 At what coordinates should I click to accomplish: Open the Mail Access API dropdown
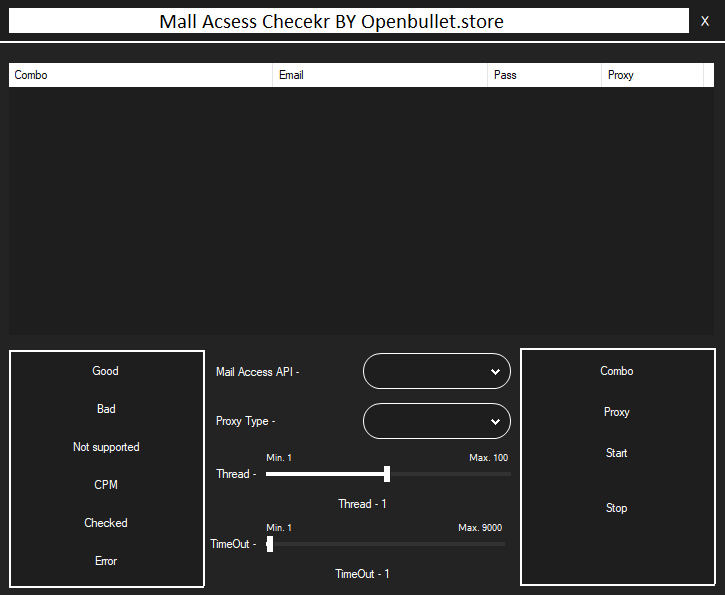(437, 371)
